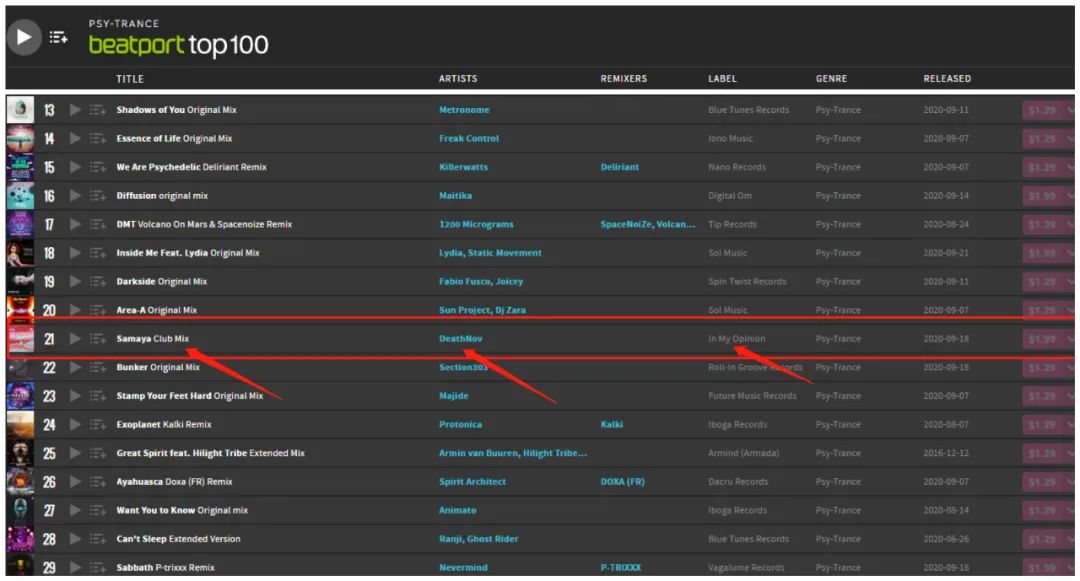Screen dimensions: 1080x581
Task: Open artist Spirit Architect page
Action: pyautogui.click(x=472, y=482)
